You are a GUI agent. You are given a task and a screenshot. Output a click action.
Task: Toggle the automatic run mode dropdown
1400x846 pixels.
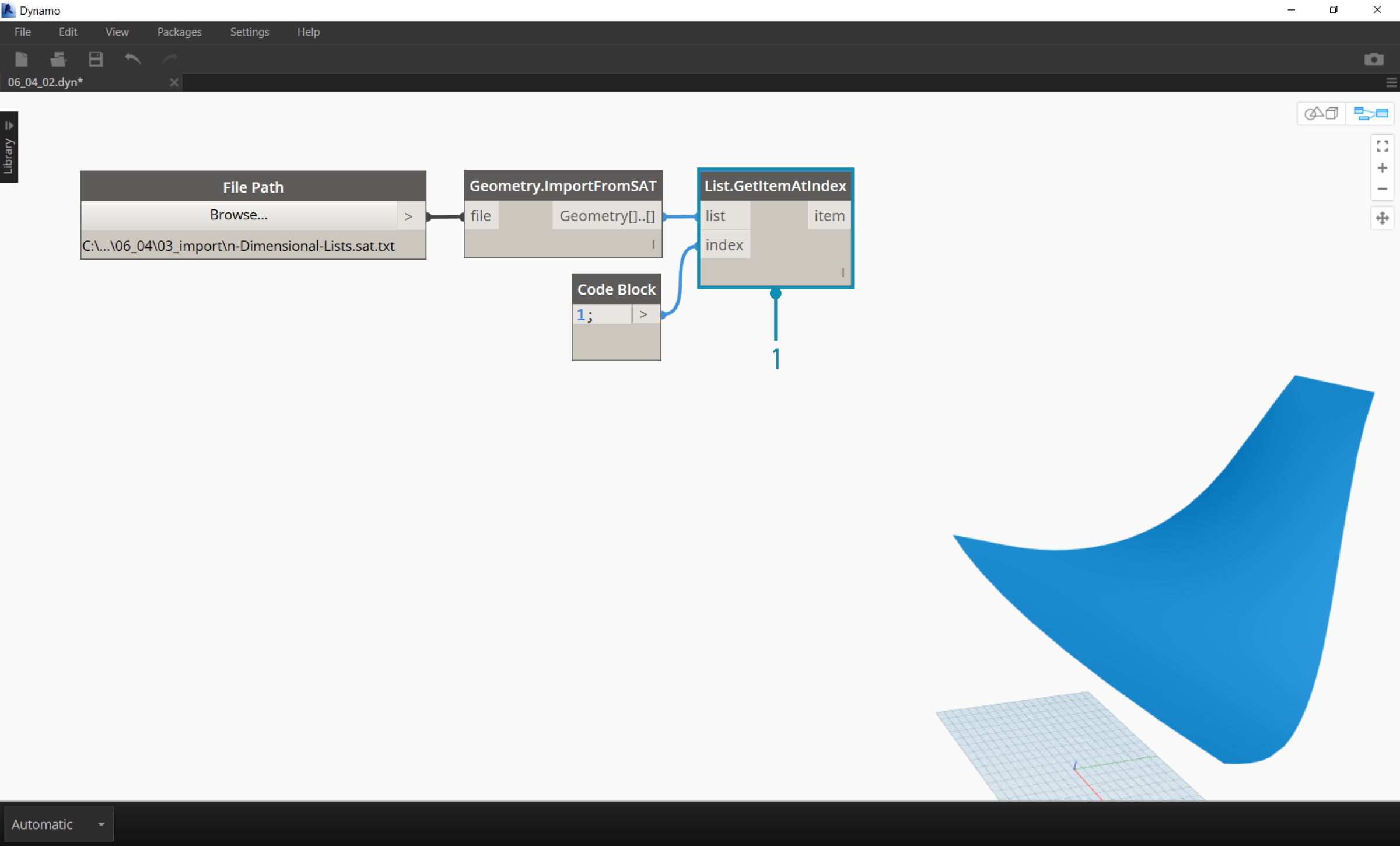click(100, 824)
